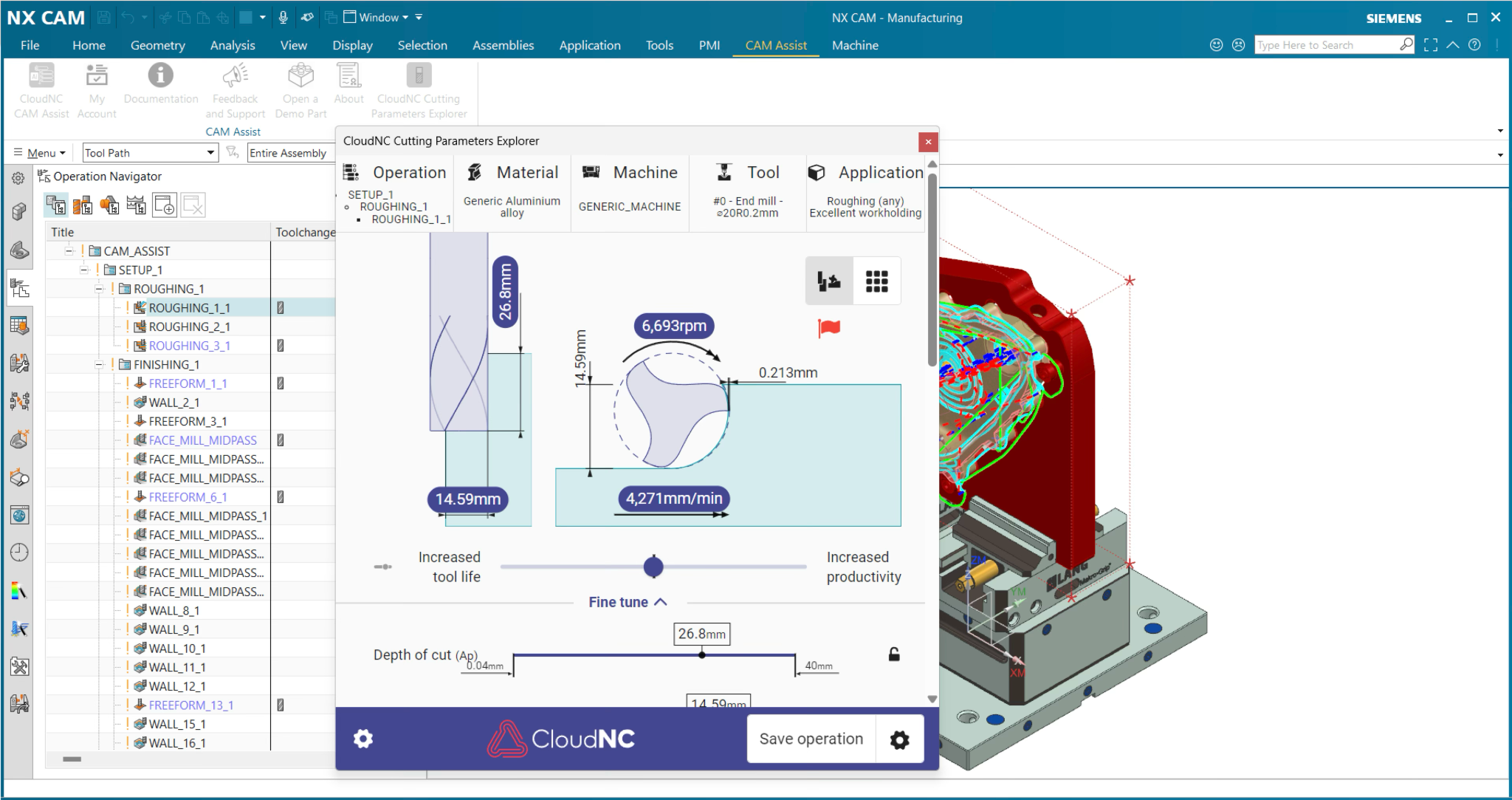Select ROUGHING_2_1 operation in navigator
The height and width of the screenshot is (800, 1512).
pyautogui.click(x=190, y=327)
